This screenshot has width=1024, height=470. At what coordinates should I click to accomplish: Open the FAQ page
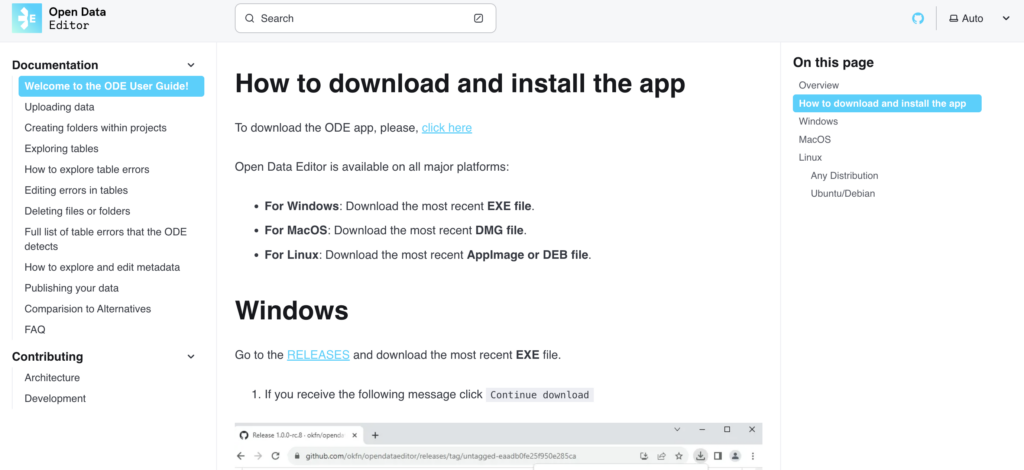coord(35,330)
